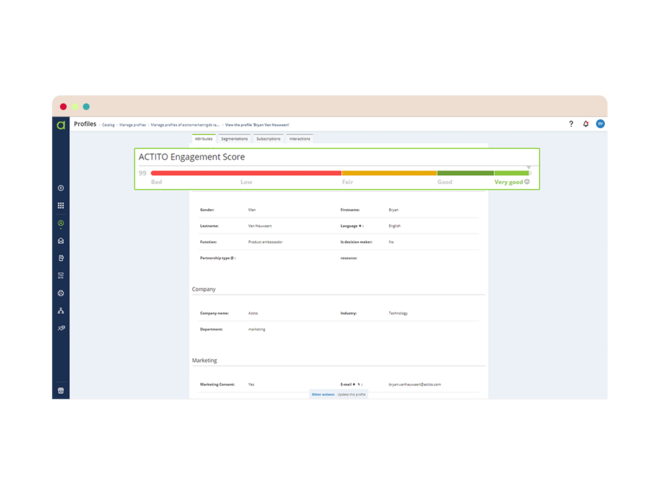Click the Language value English
660x495 pixels.
coord(395,226)
